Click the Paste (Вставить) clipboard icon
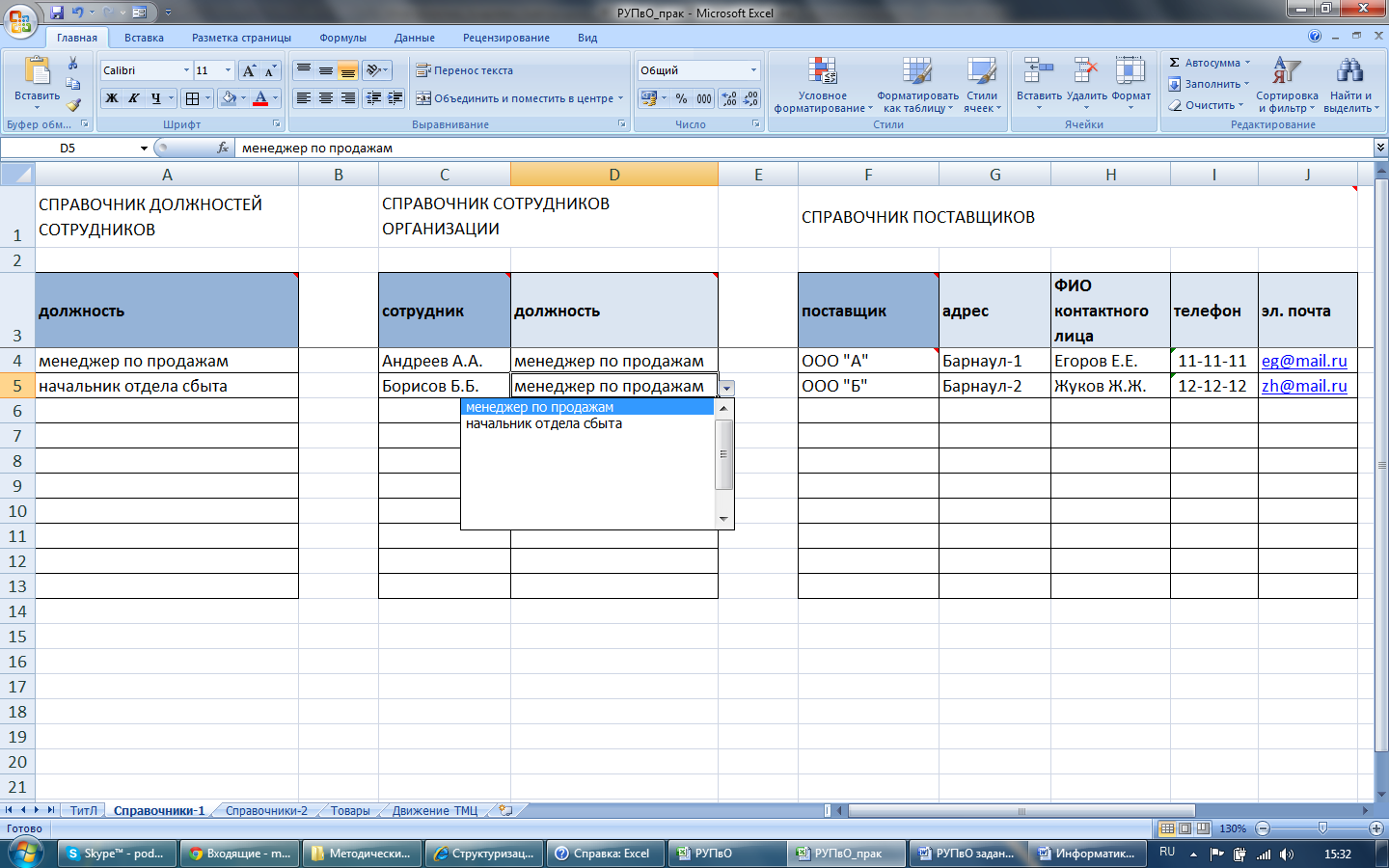Viewport: 1389px width, 868px height. (x=37, y=72)
